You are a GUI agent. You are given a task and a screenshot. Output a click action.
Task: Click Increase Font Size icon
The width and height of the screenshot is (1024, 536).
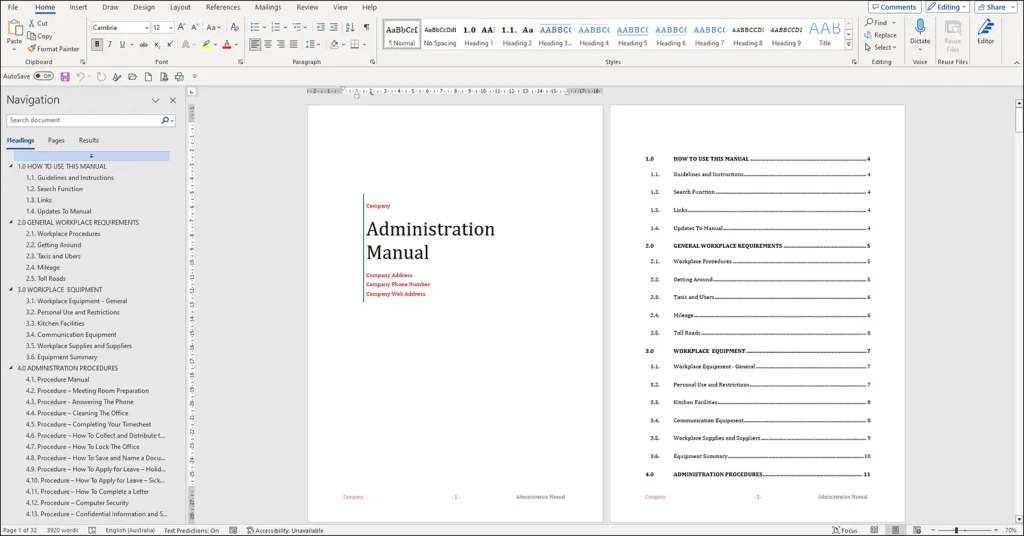pyautogui.click(x=181, y=27)
